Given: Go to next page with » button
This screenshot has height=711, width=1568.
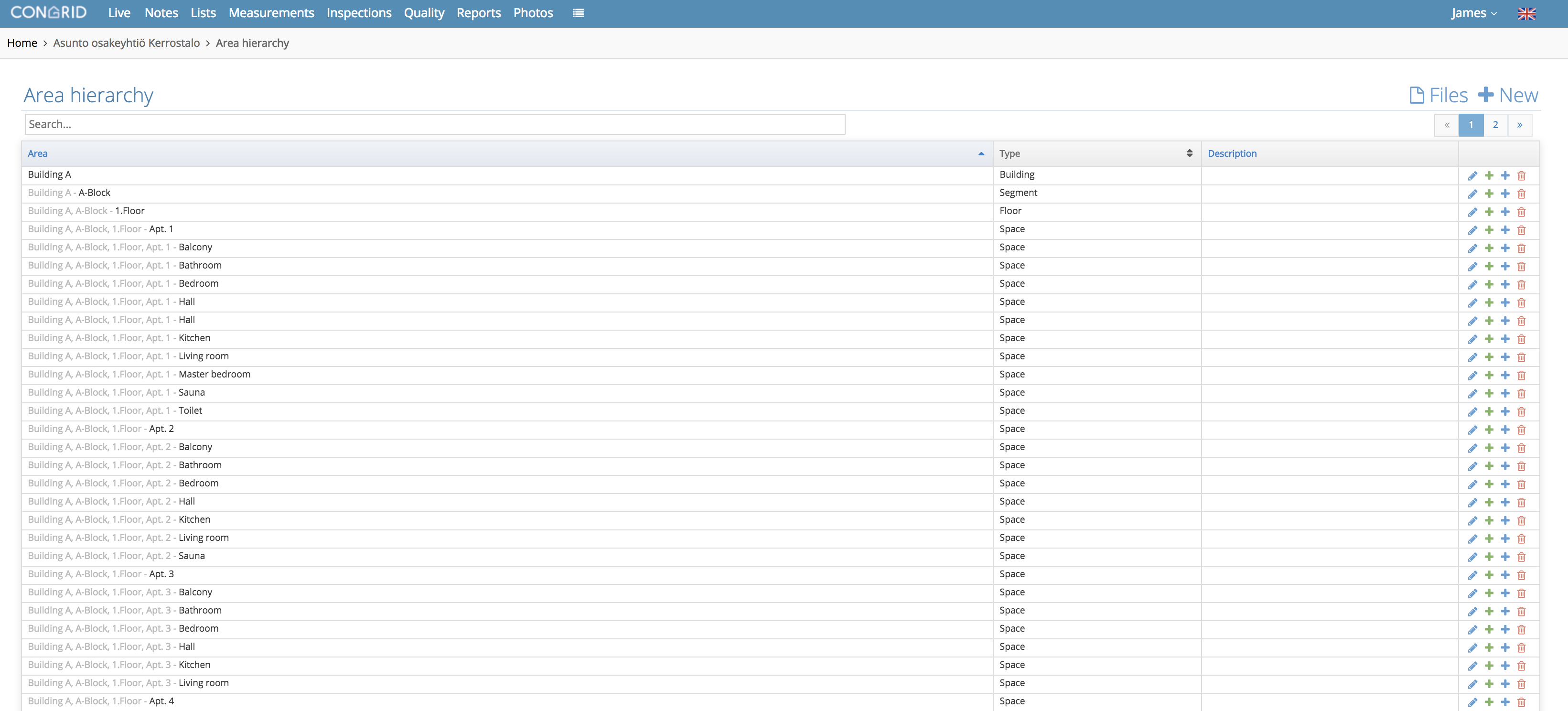Looking at the screenshot, I should pyautogui.click(x=1520, y=125).
